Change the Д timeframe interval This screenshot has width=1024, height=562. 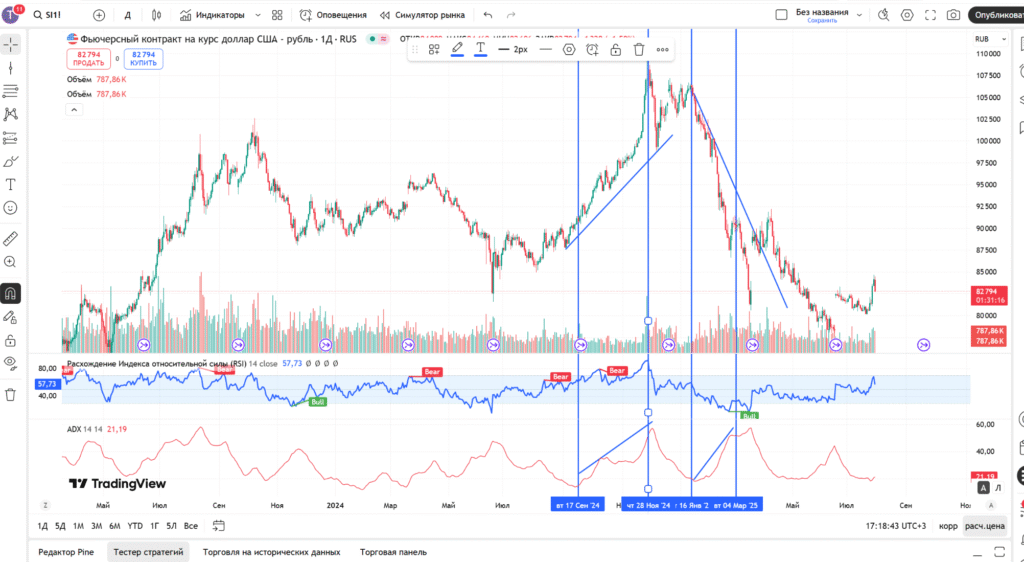click(127, 14)
